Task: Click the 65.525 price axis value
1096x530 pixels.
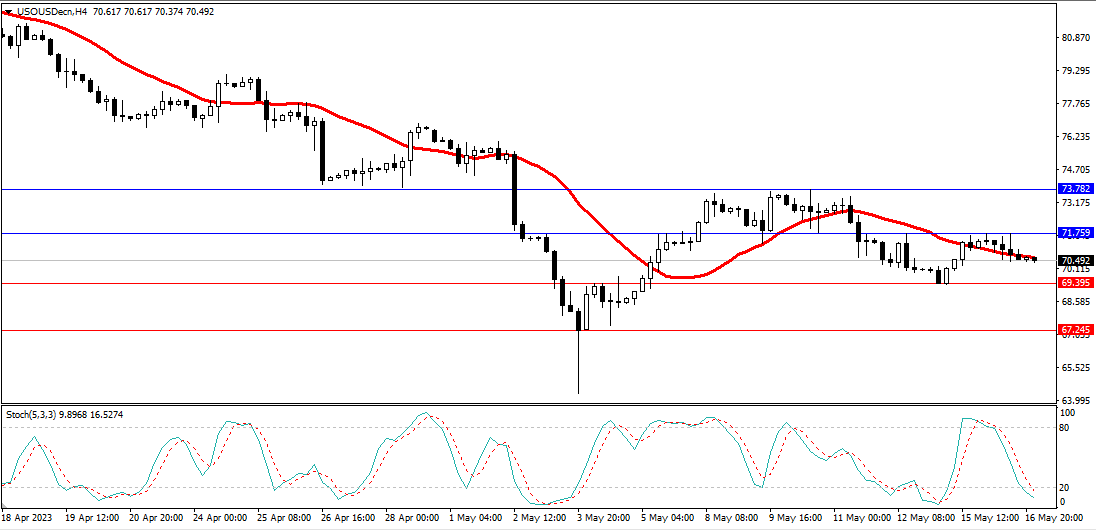Action: 1075,367
